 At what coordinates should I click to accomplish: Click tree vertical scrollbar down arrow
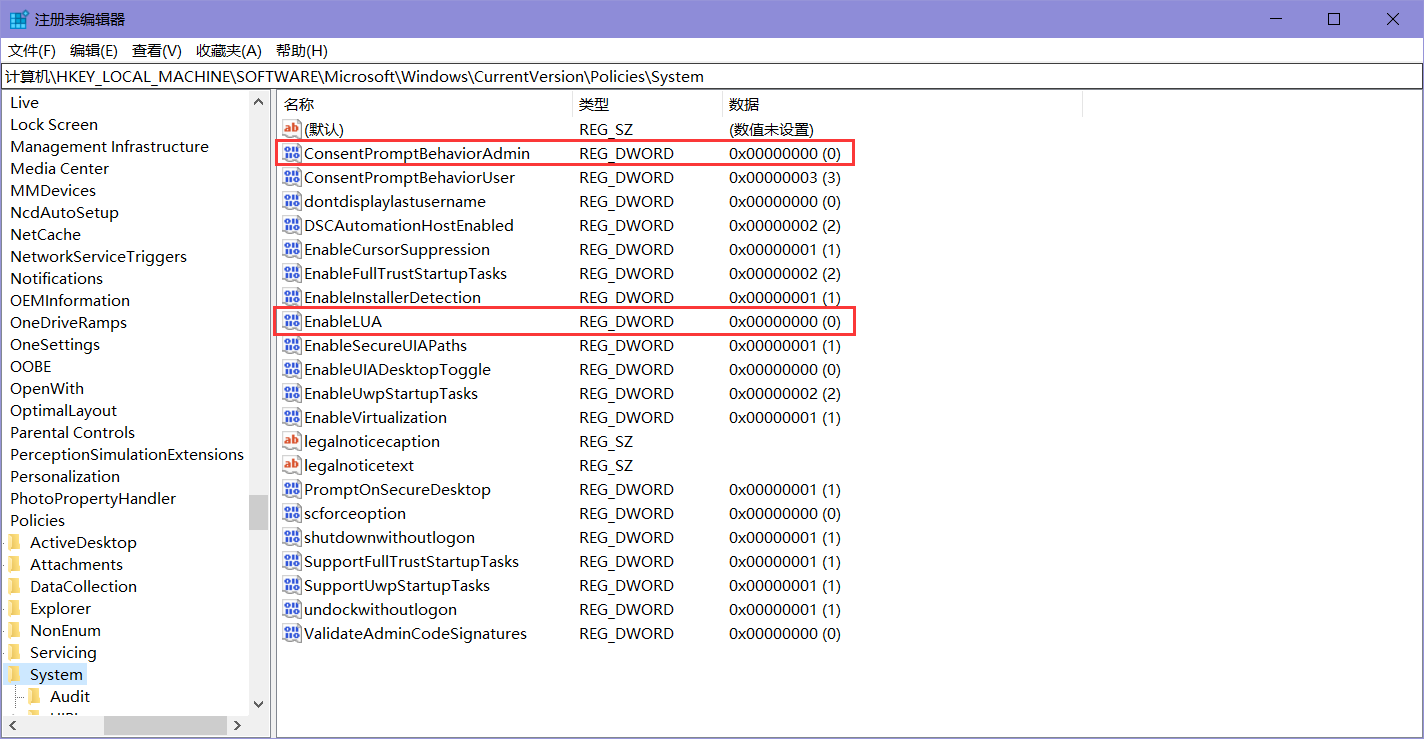[258, 704]
